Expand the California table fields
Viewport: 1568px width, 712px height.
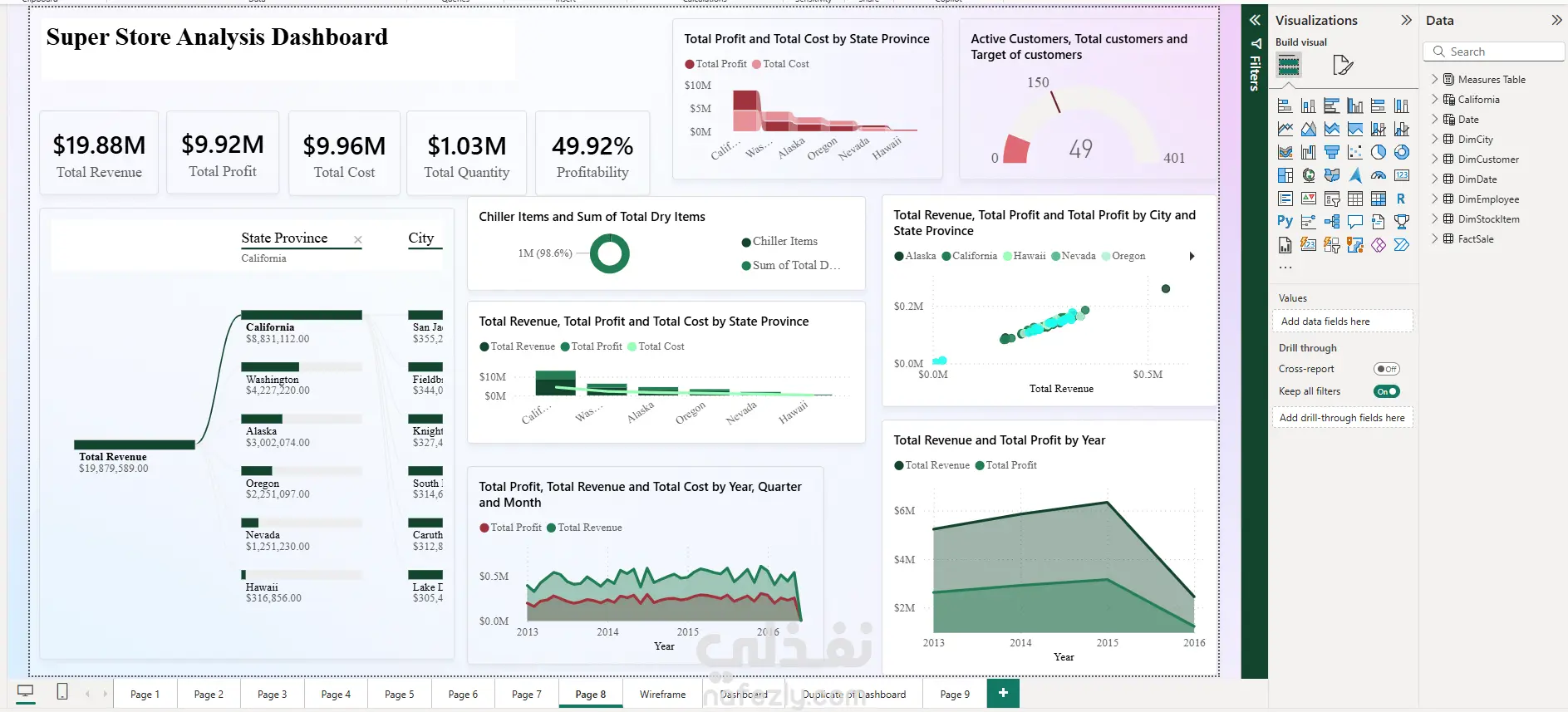pos(1435,100)
